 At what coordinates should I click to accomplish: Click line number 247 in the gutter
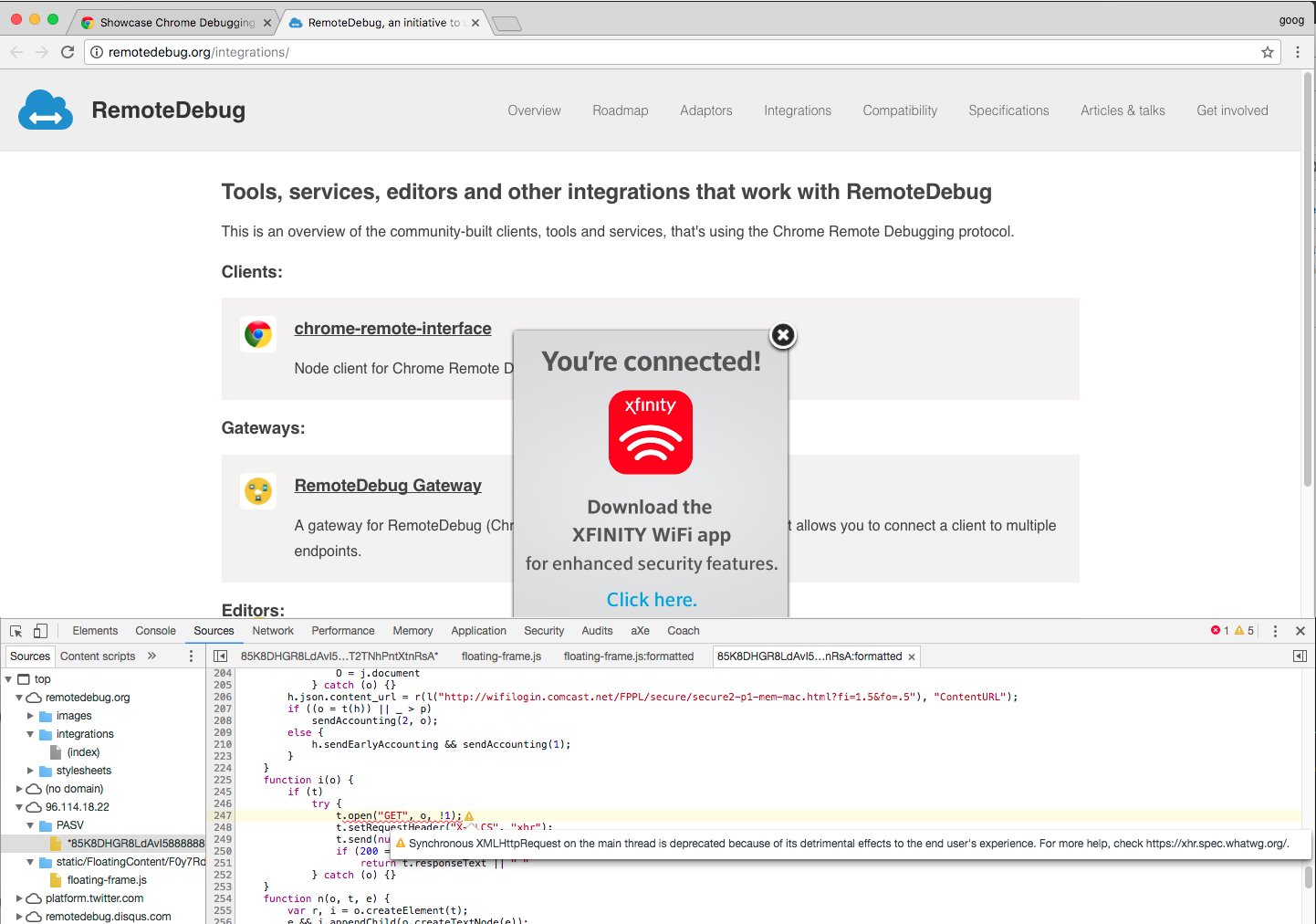tap(223, 816)
